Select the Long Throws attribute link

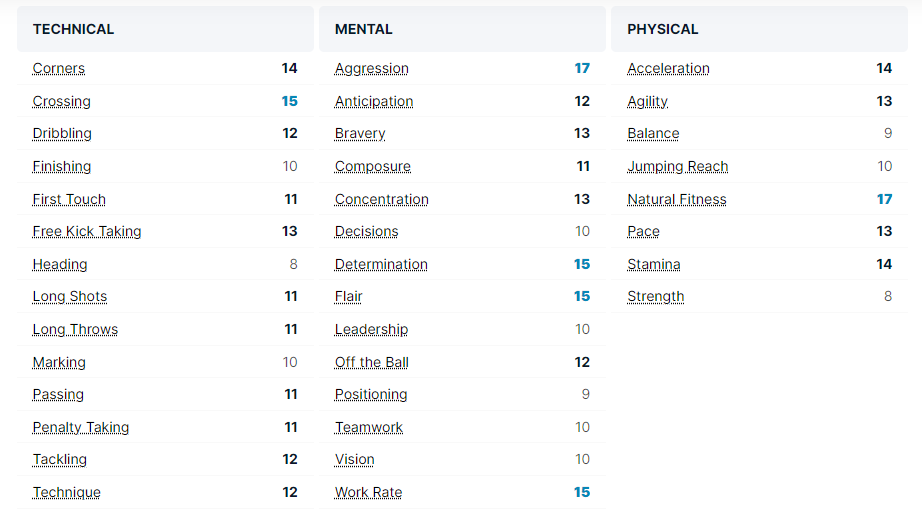click(76, 330)
